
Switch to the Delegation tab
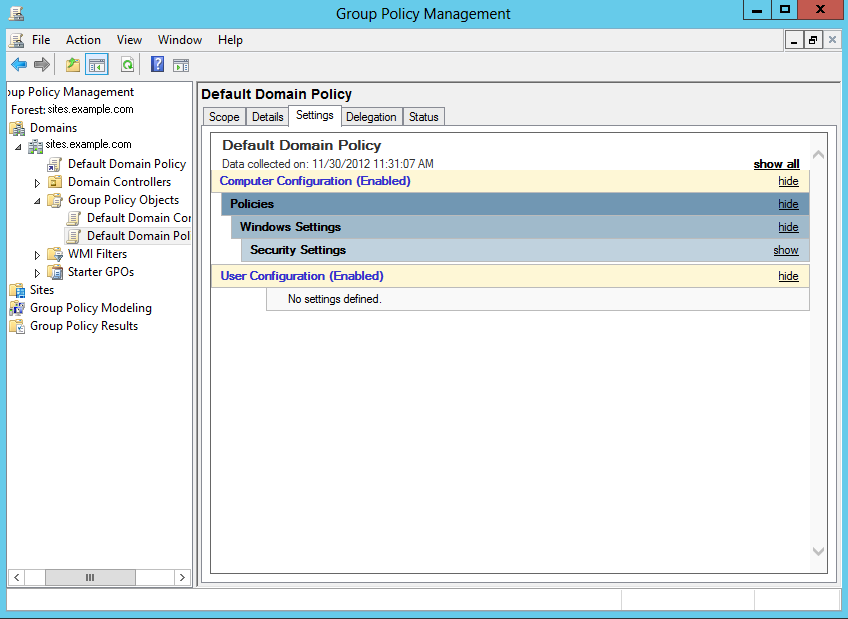(371, 117)
